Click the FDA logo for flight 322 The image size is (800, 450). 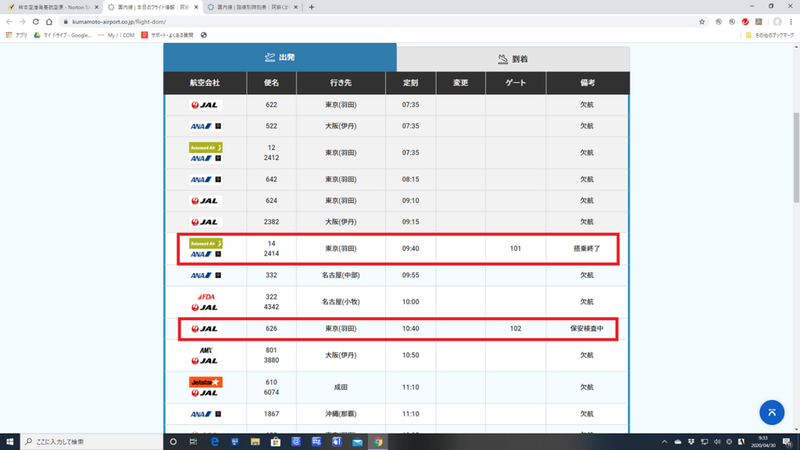[206, 297]
